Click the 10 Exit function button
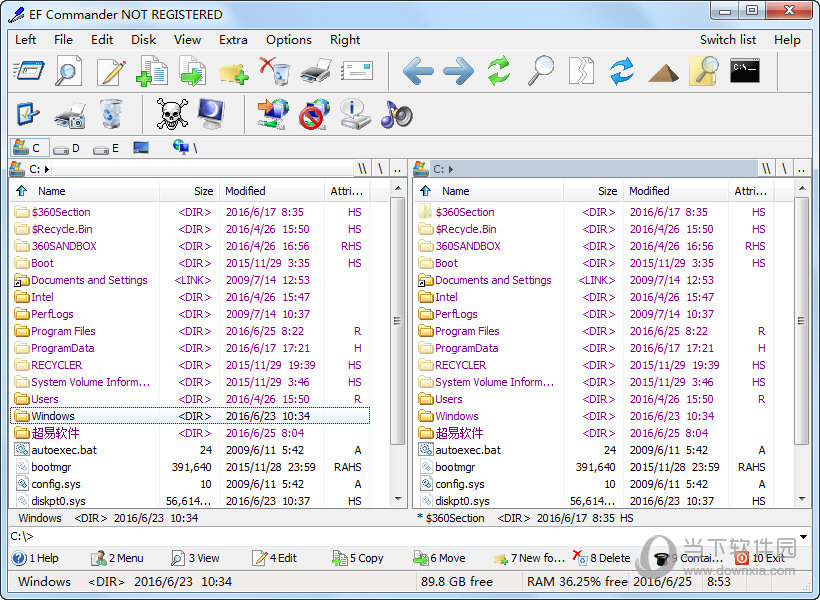Image resolution: width=820 pixels, height=600 pixels. pyautogui.click(x=759, y=558)
